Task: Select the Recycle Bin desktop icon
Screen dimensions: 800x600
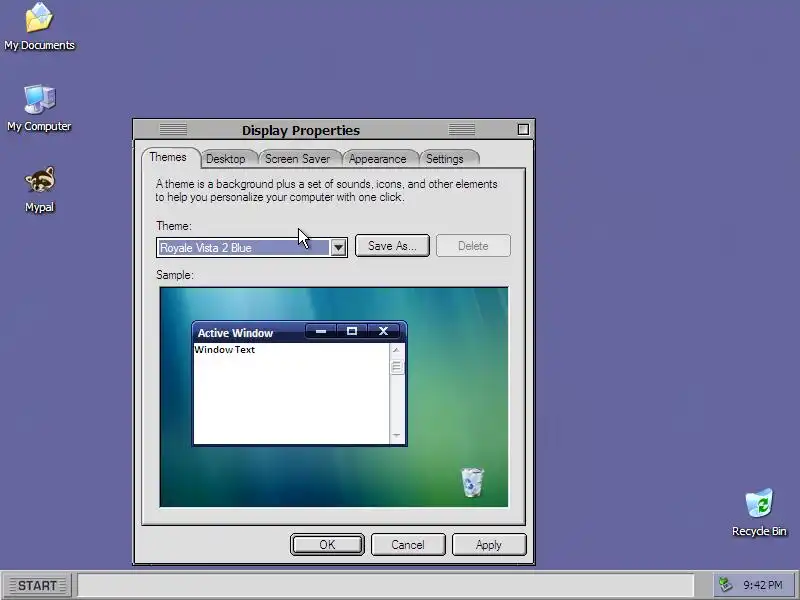Action: (x=759, y=512)
